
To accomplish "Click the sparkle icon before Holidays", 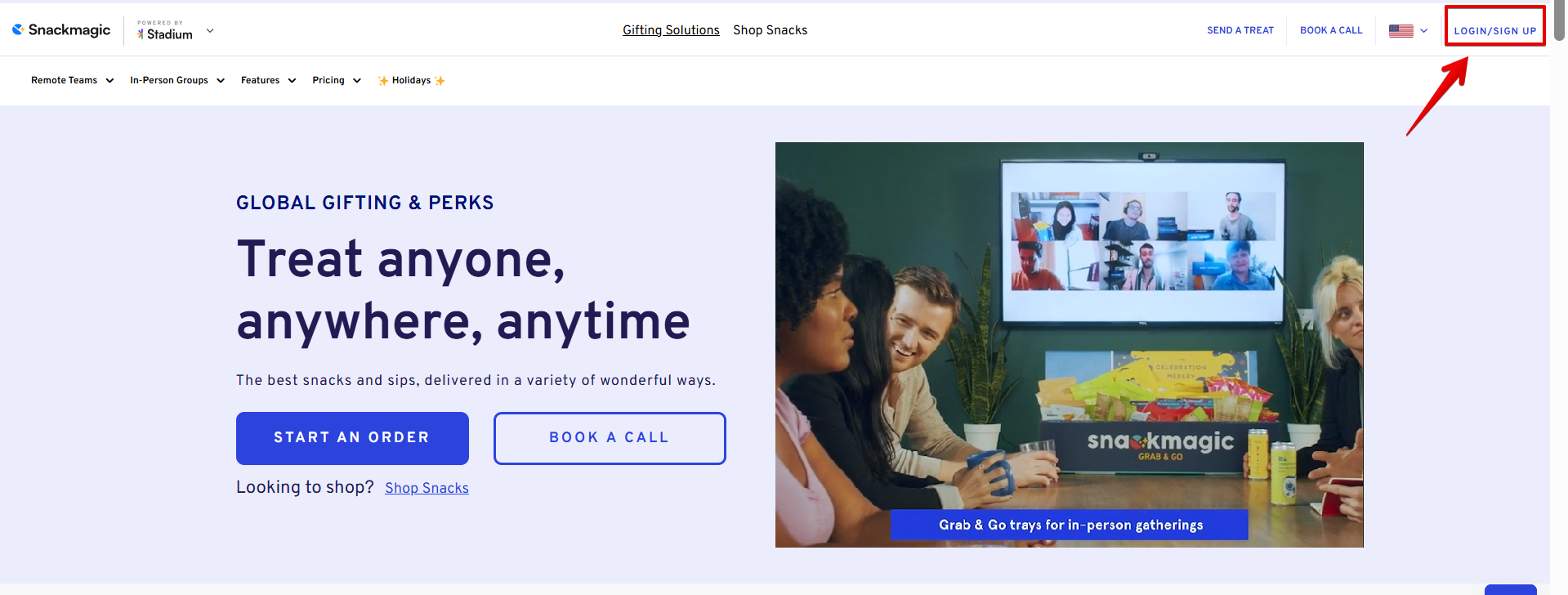I will (382, 81).
